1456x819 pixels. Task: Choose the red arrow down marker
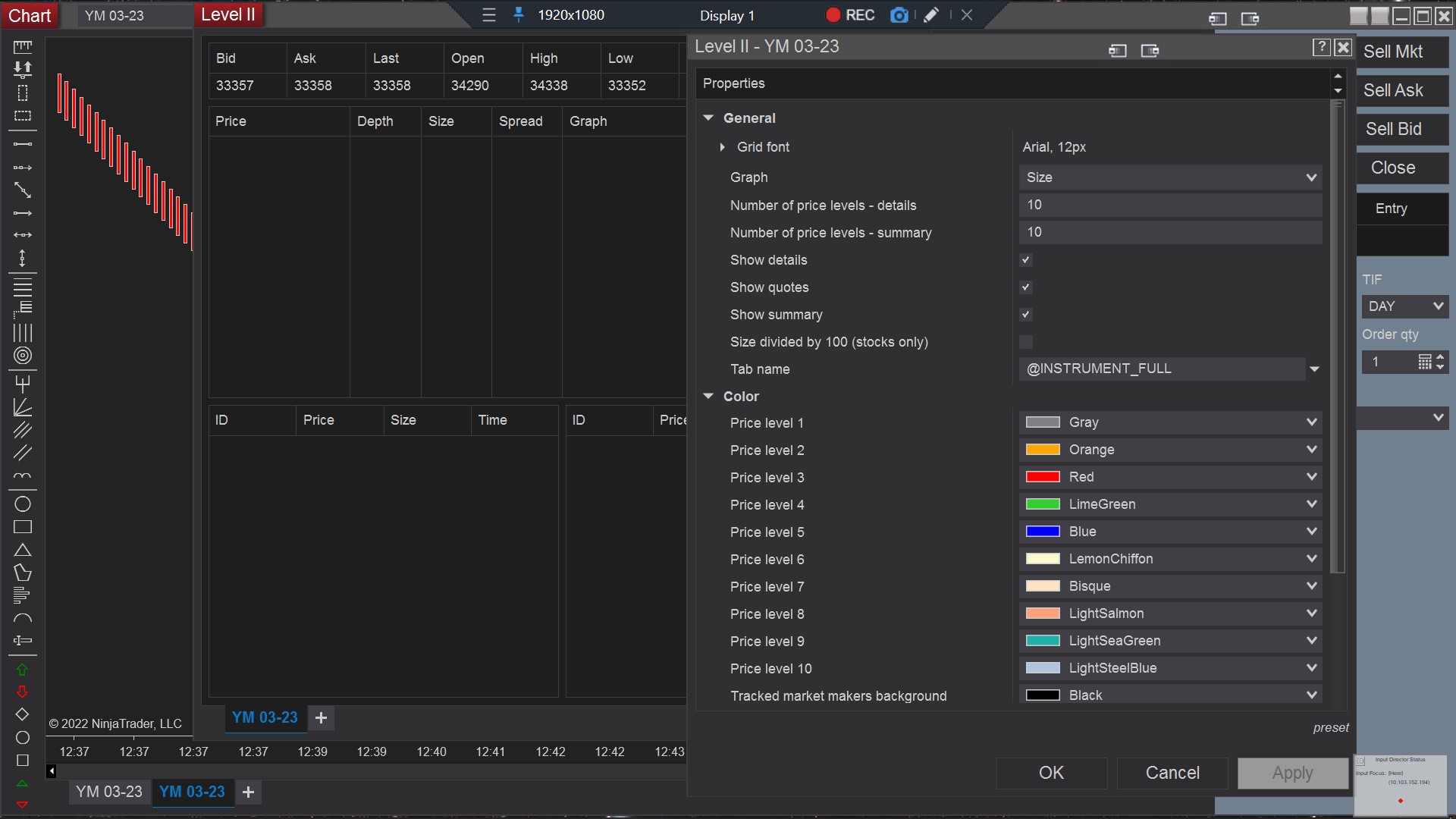pos(22,692)
